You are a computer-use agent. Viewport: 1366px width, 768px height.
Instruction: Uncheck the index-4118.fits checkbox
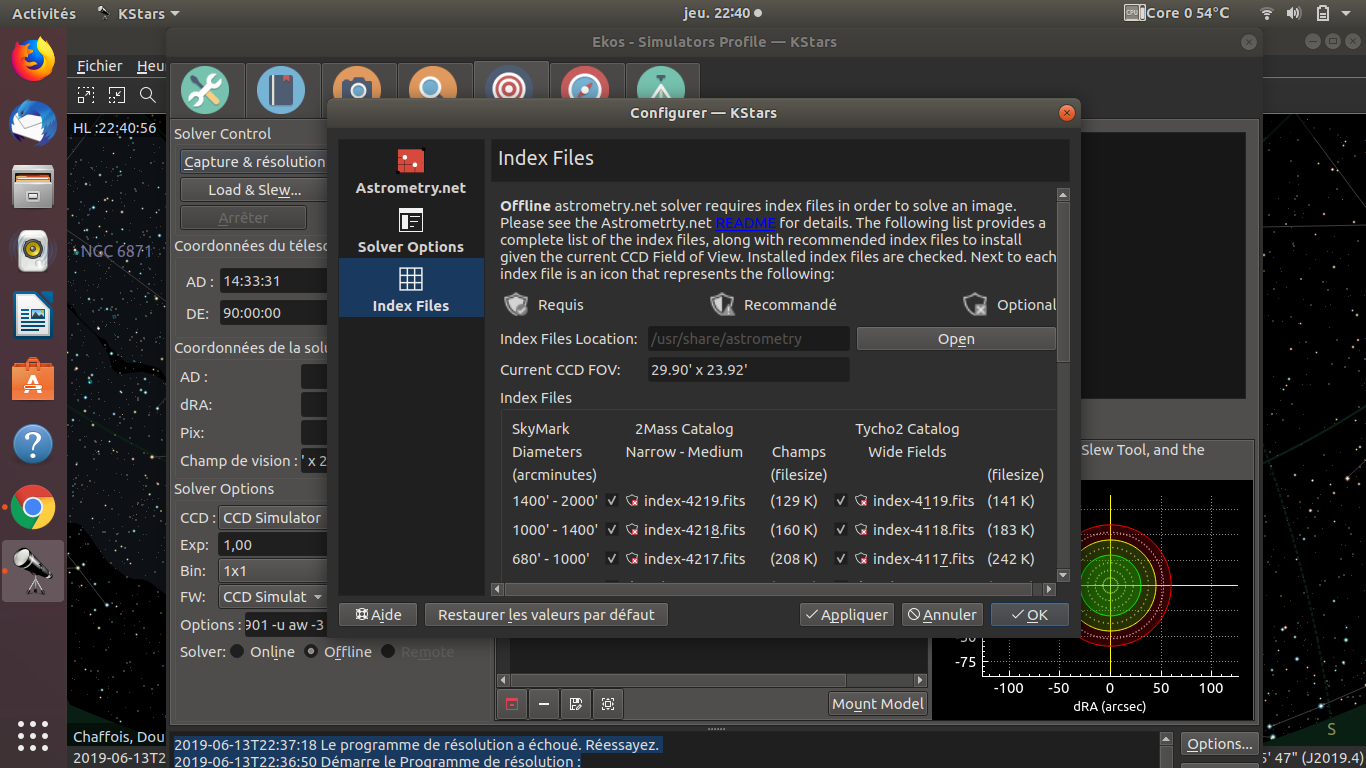tap(841, 530)
